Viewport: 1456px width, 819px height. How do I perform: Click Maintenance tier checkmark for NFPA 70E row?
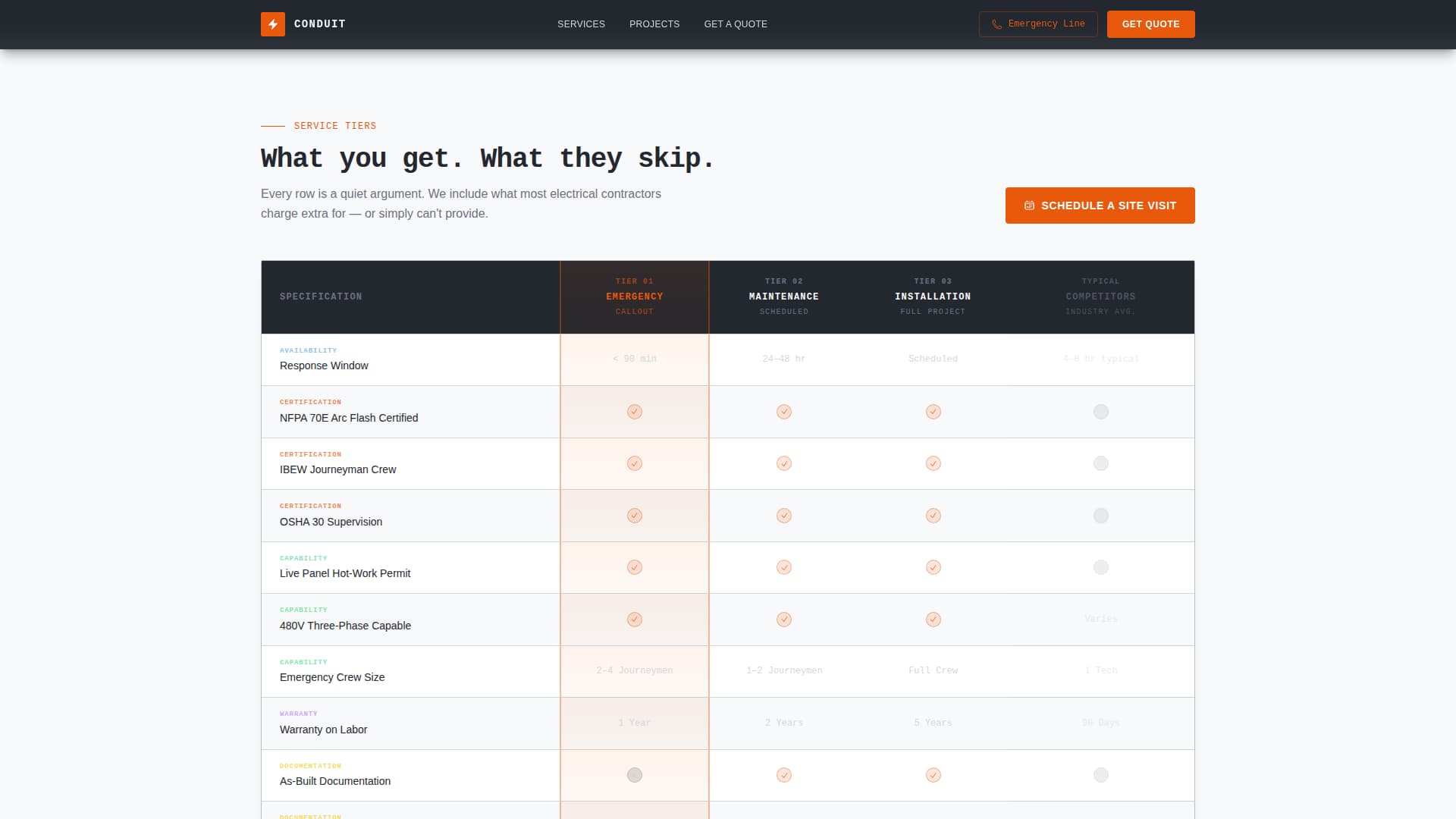click(x=784, y=412)
